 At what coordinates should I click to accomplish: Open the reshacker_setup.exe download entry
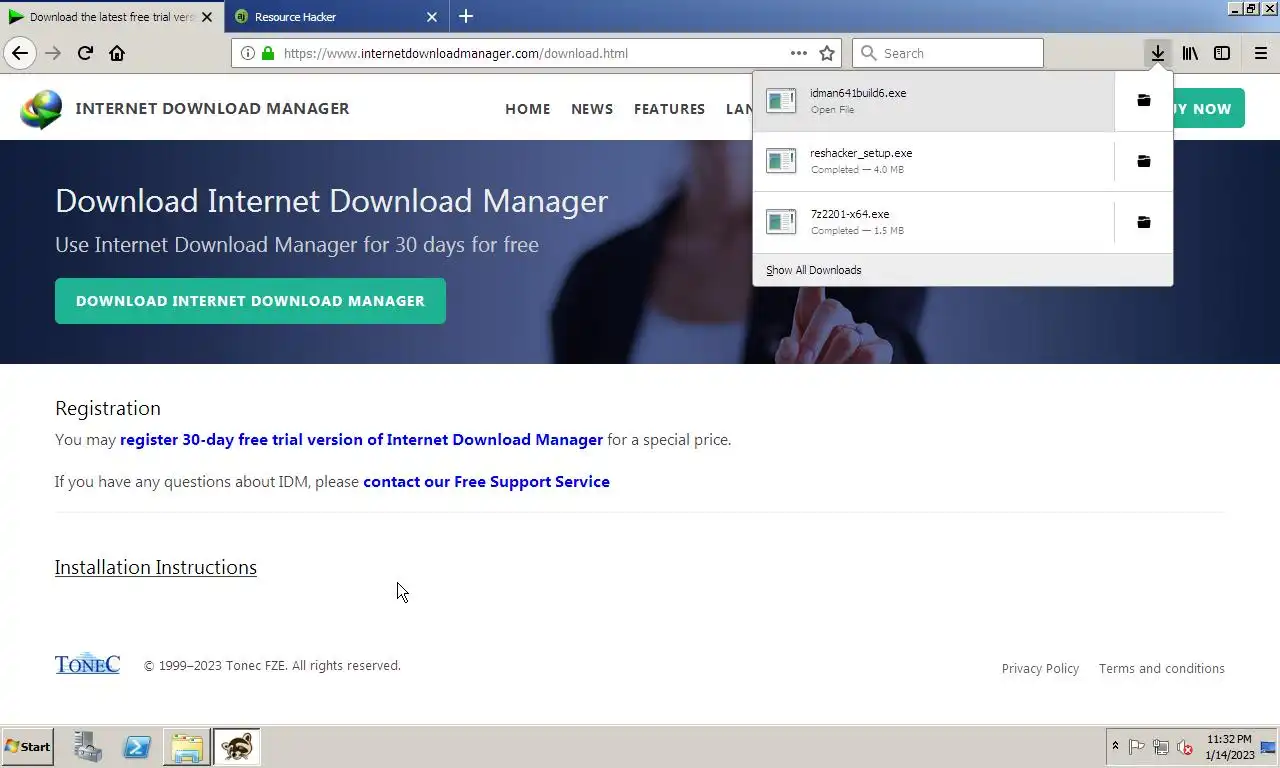(934, 161)
